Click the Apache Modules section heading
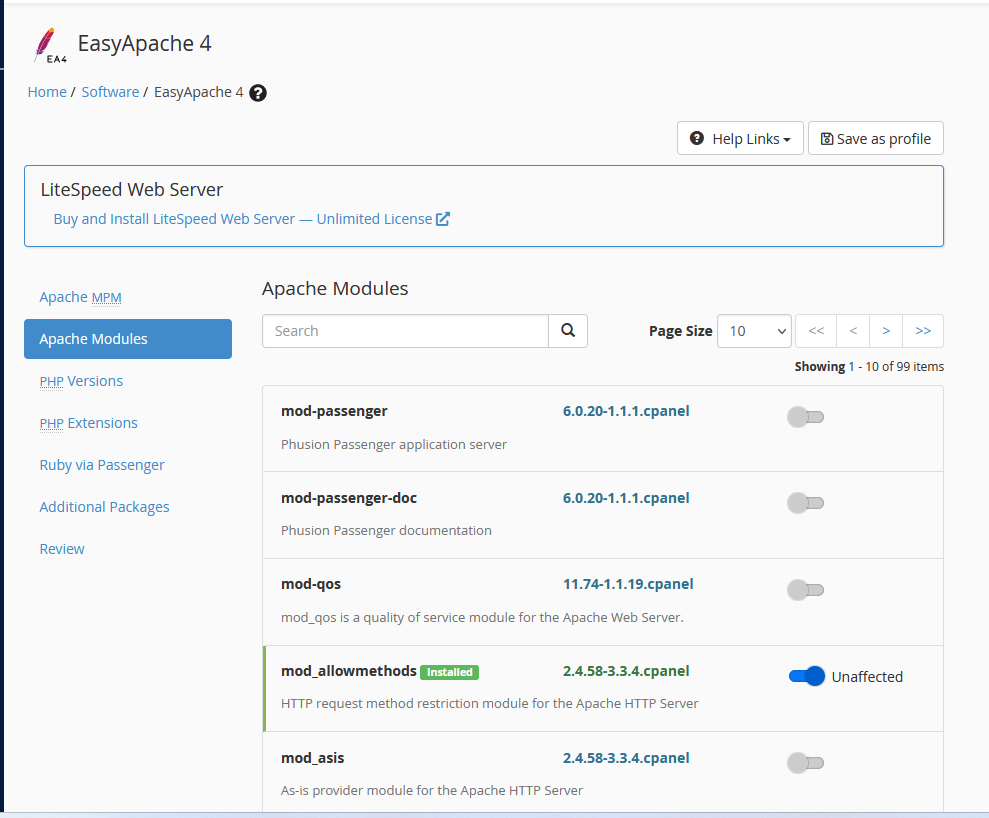 335,289
